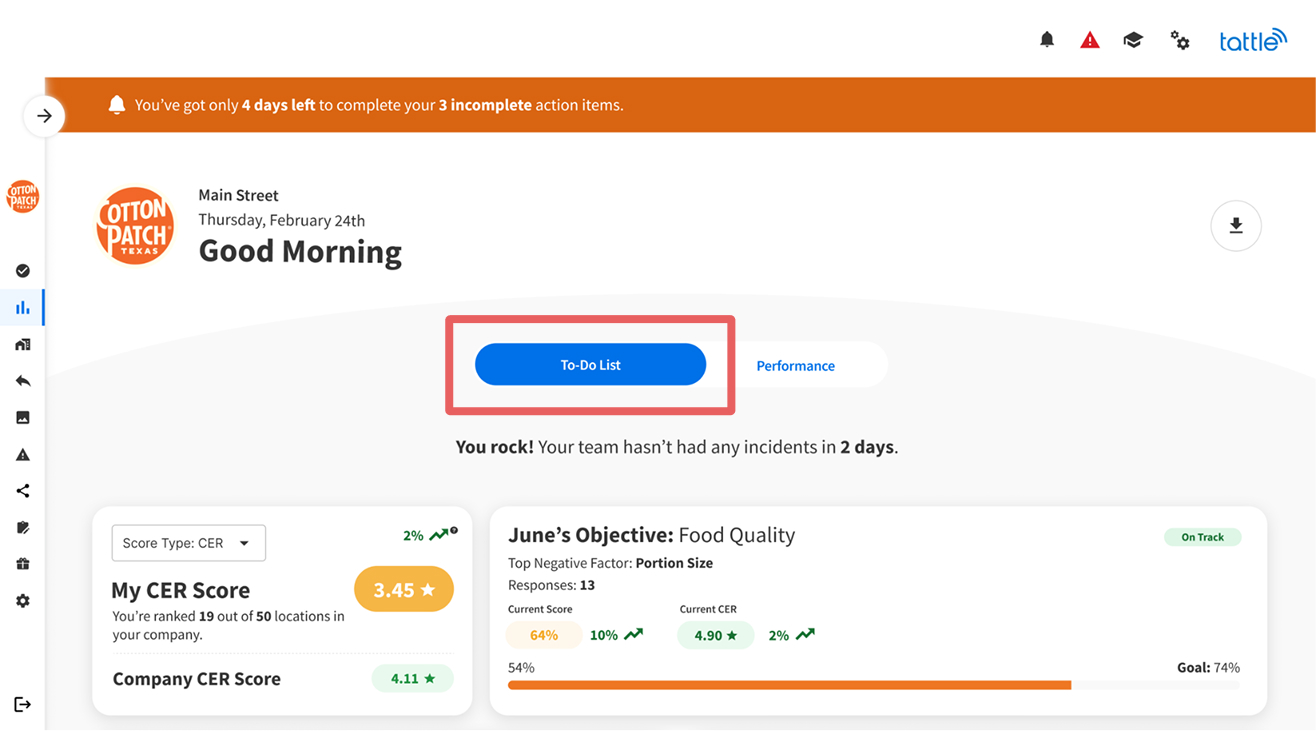The height and width of the screenshot is (731, 1316).
Task: Open notifications bell in top bar
Action: coord(1047,40)
